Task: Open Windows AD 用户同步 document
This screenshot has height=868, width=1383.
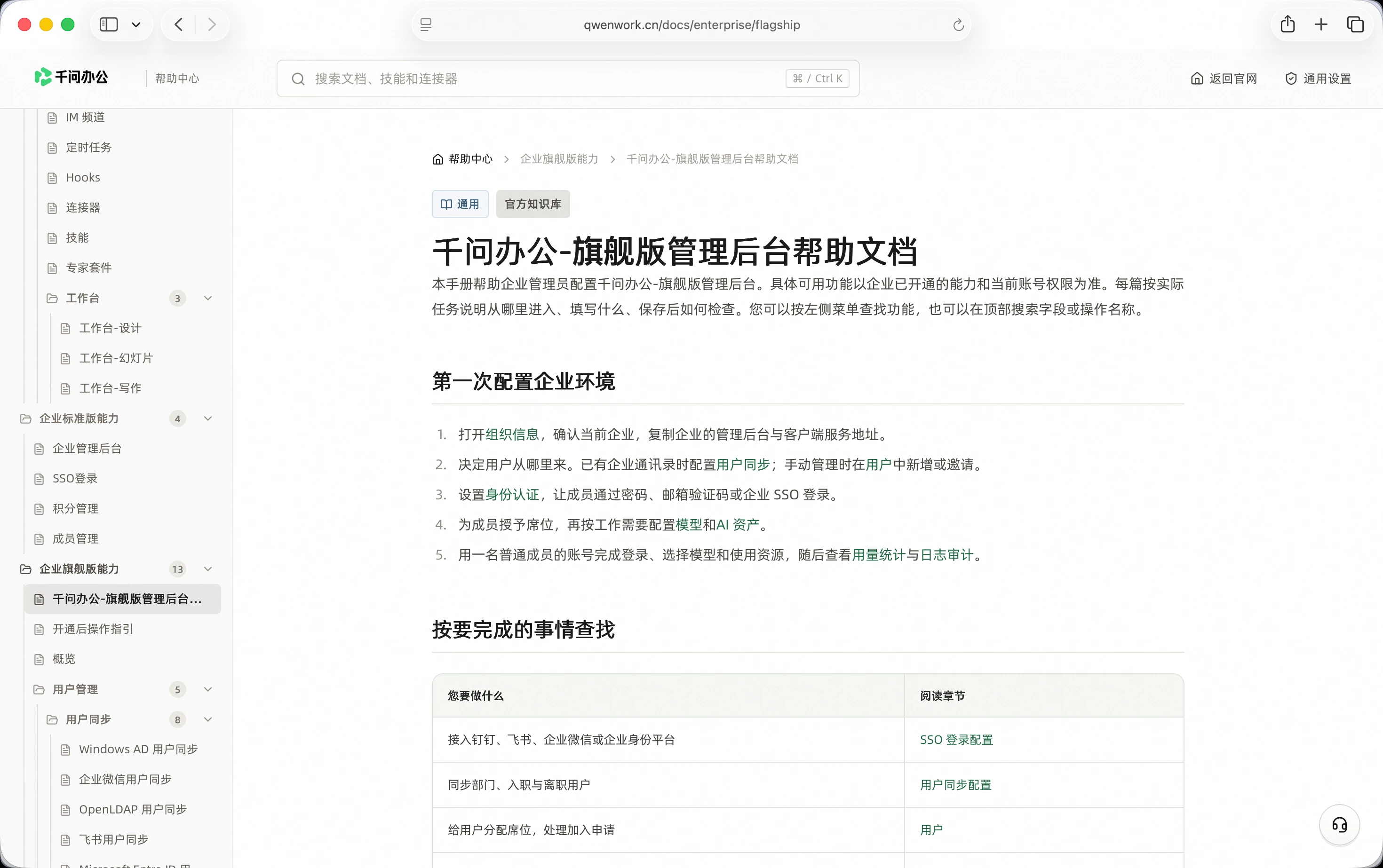Action: pyautogui.click(x=138, y=750)
